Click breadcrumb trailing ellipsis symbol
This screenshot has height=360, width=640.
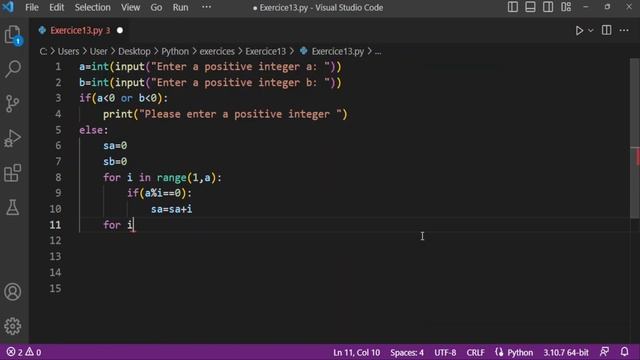pyautogui.click(x=378, y=52)
